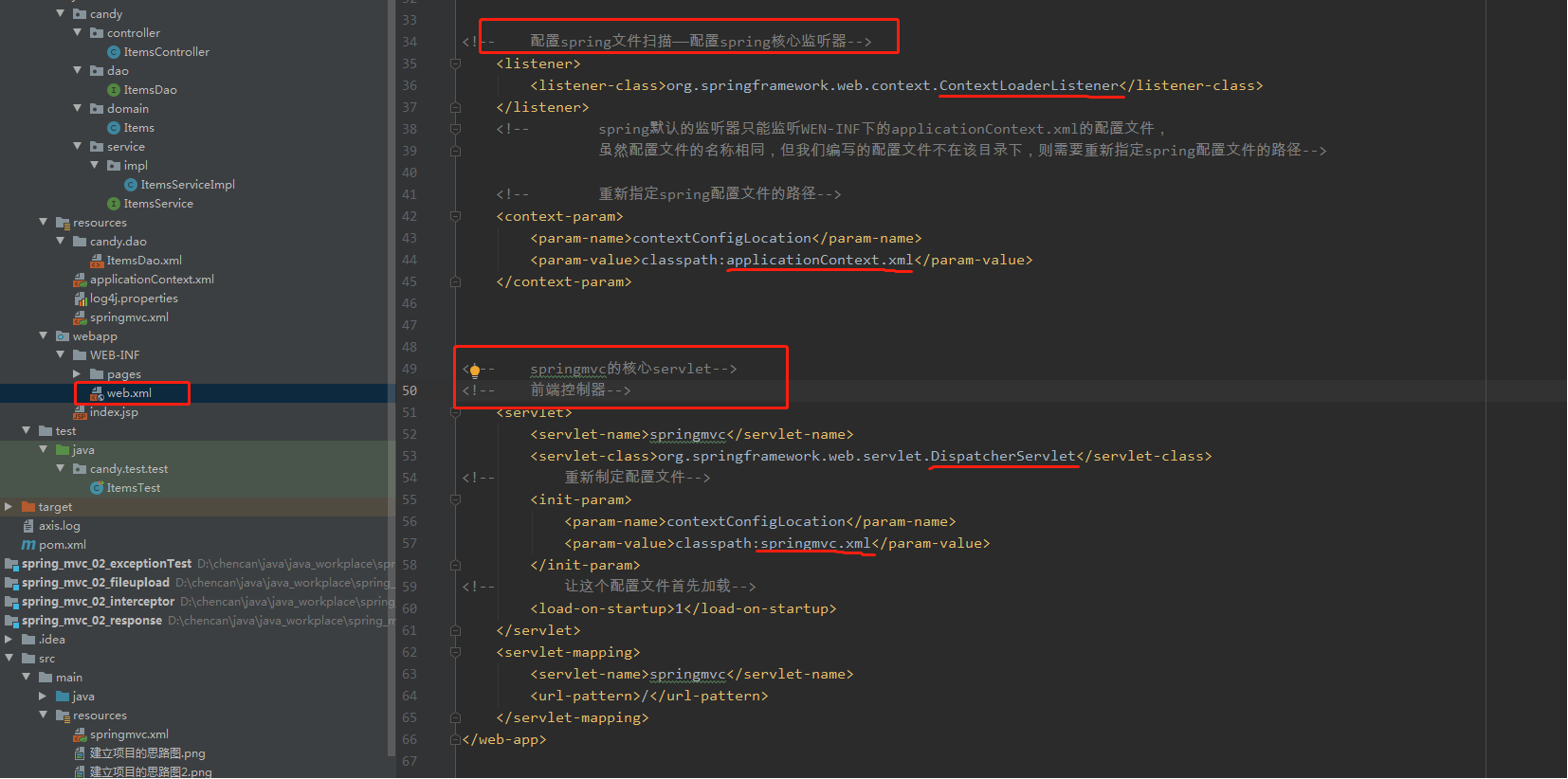Collapse the service package
The width and height of the screenshot is (1568, 779).
pos(78,146)
